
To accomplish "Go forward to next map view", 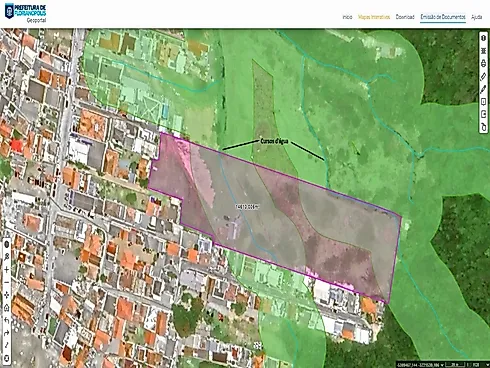I will click(x=7, y=333).
